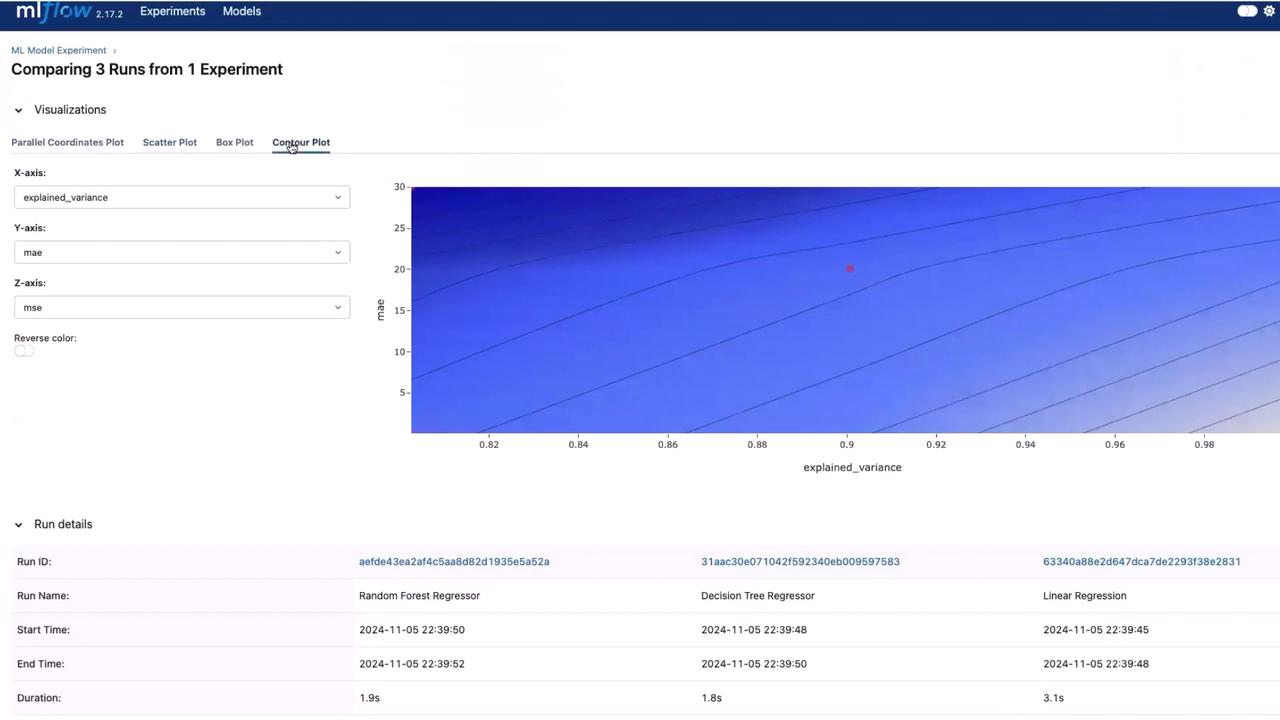Image resolution: width=1280 pixels, height=720 pixels.
Task: Open Experiments in the top navigation
Action: click(172, 12)
